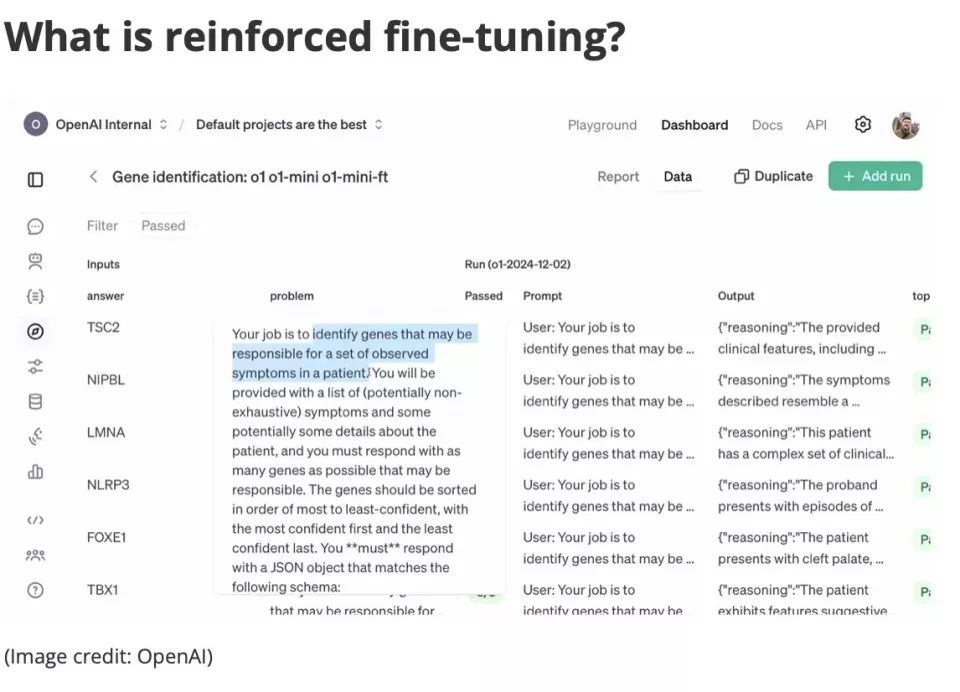960x692 pixels.
Task: Open the Batches icon in sidebar
Action: point(36,296)
